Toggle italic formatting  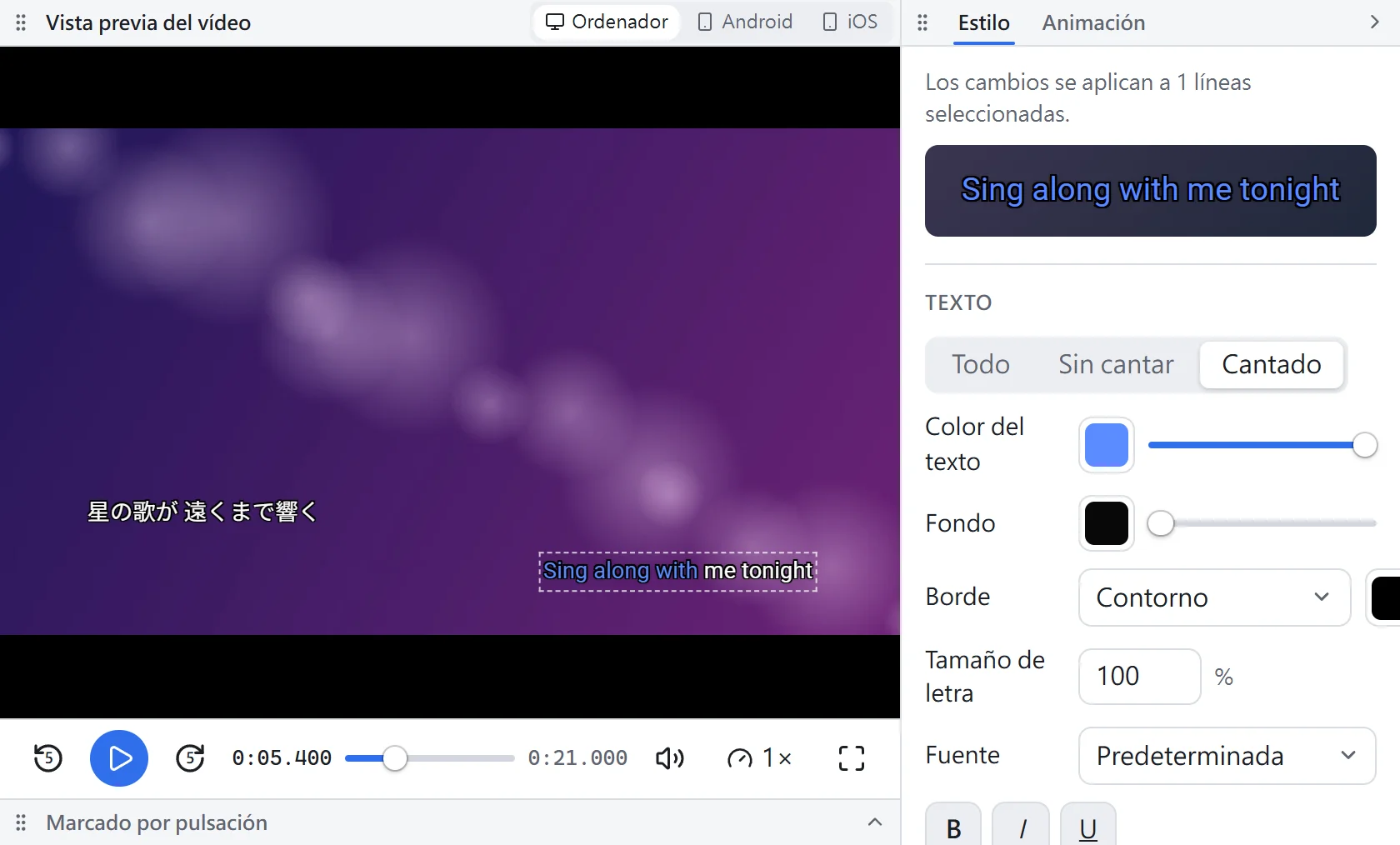pos(1022,824)
